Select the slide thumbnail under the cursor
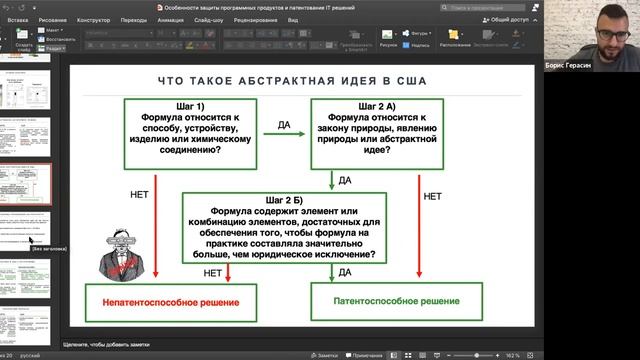Image resolution: width=640 pixels, height=360 pixels. 25,231
